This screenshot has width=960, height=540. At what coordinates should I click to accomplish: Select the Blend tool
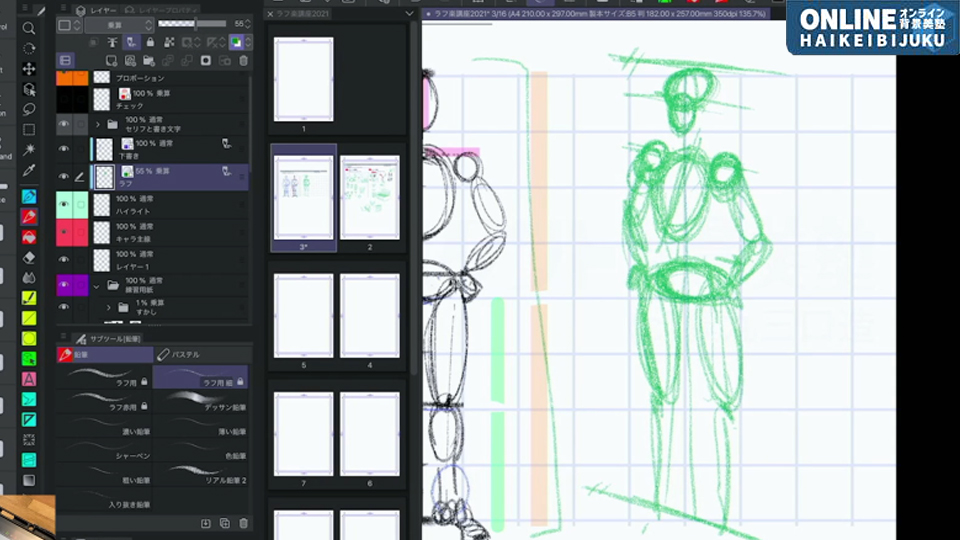tap(29, 277)
